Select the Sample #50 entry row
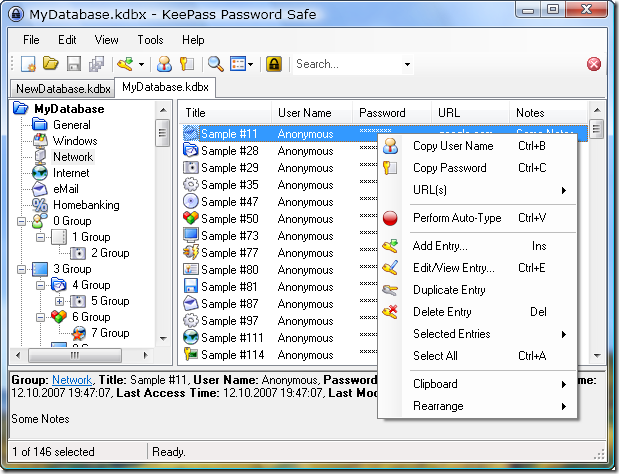Screen dimensions: 619x474 pyautogui.click(x=279, y=219)
